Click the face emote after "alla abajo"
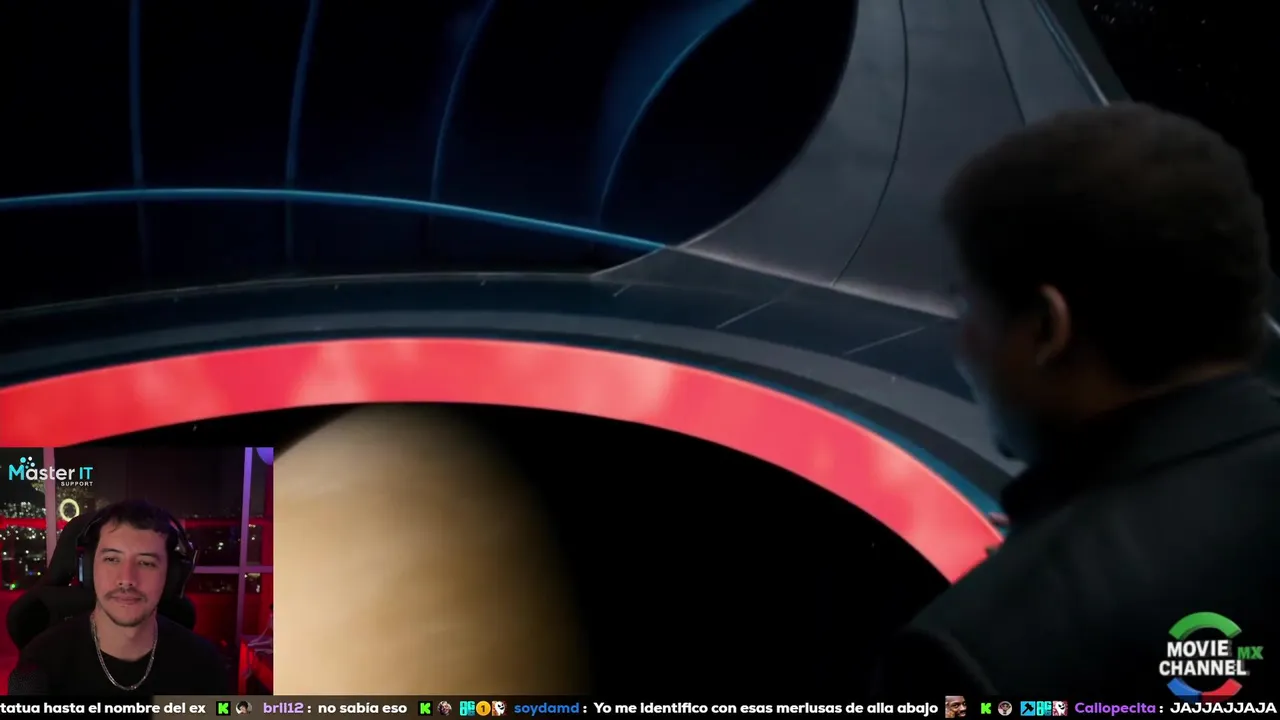This screenshot has height=720, width=1280. 955,708
